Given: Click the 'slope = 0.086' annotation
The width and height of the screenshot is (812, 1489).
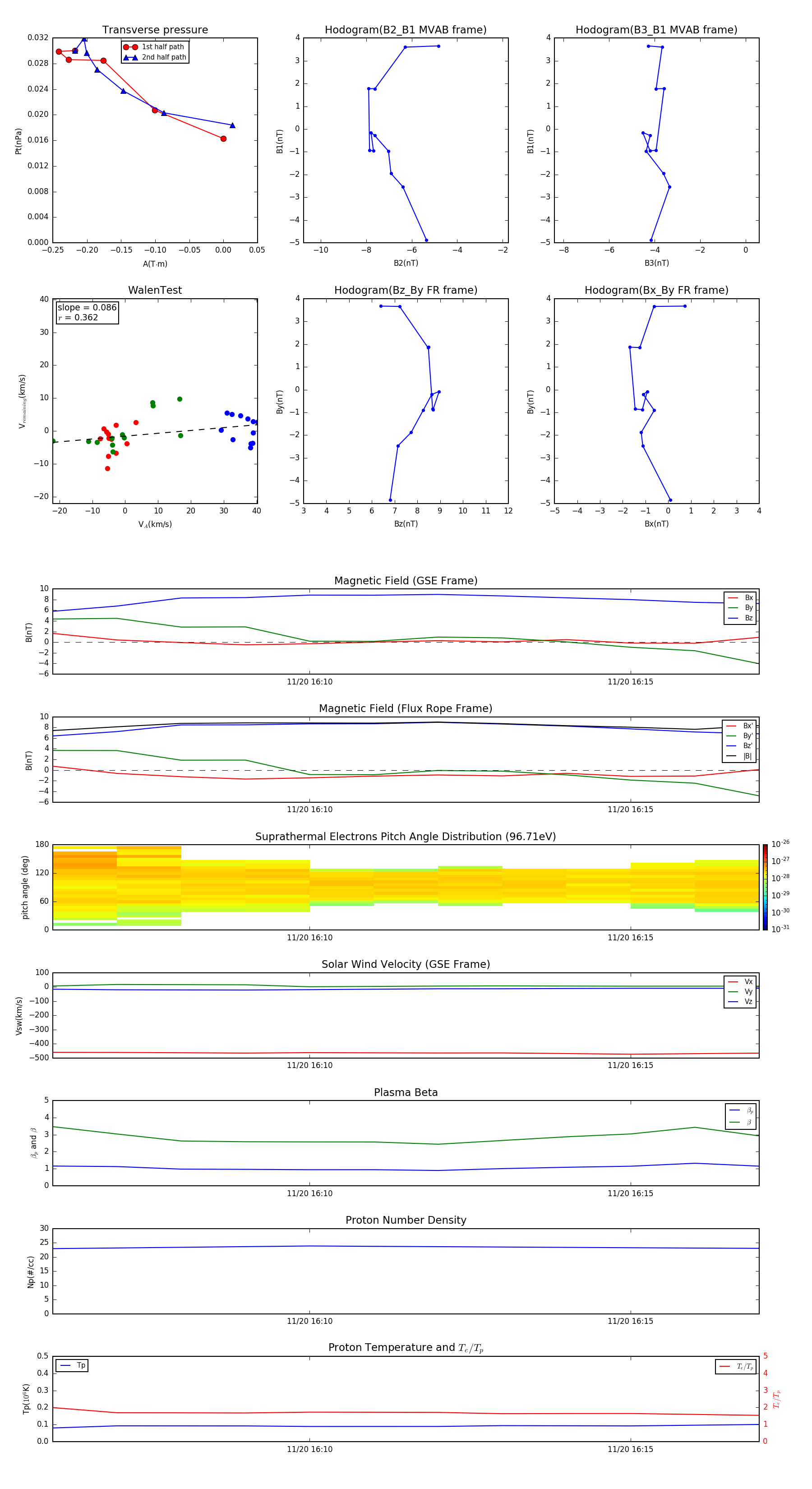Looking at the screenshot, I should pos(87,308).
